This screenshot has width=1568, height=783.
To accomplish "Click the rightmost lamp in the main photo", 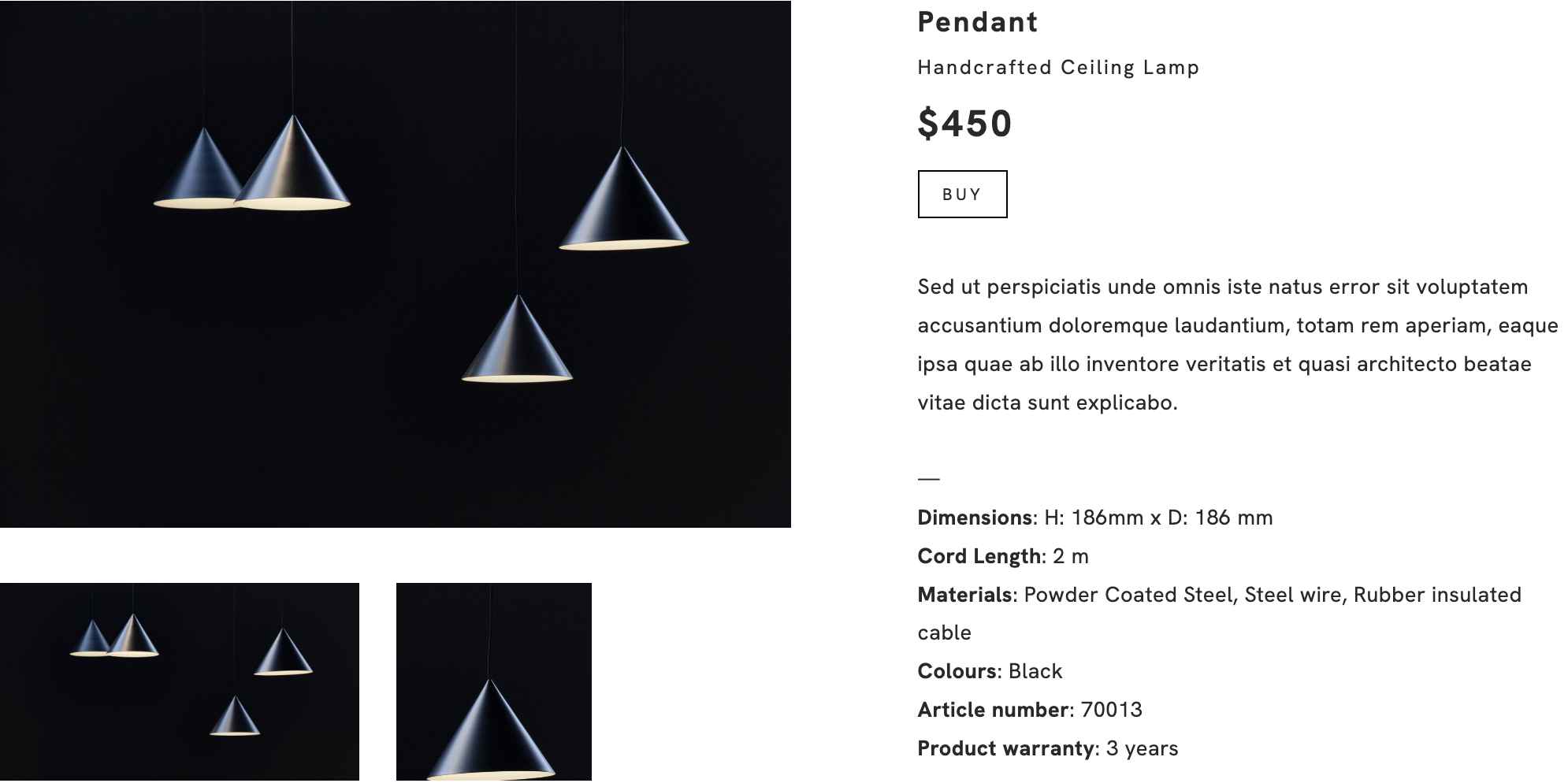I will click(x=623, y=205).
